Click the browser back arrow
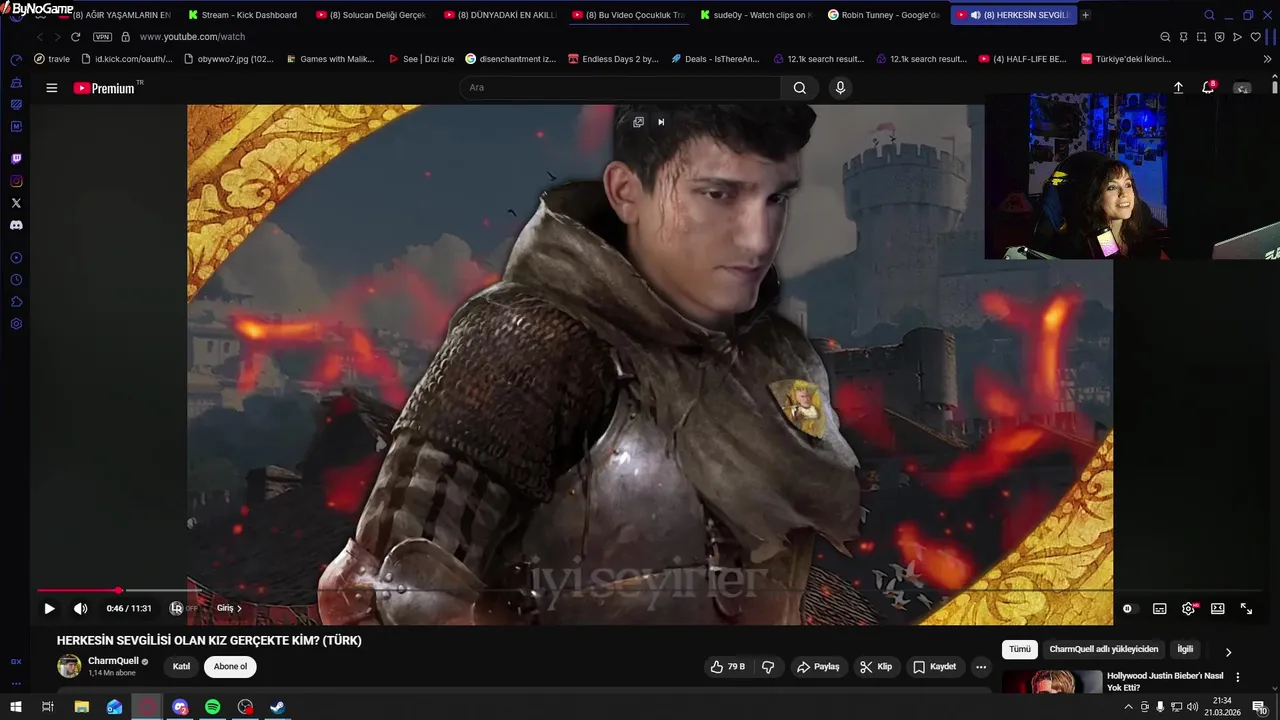 pos(40,37)
